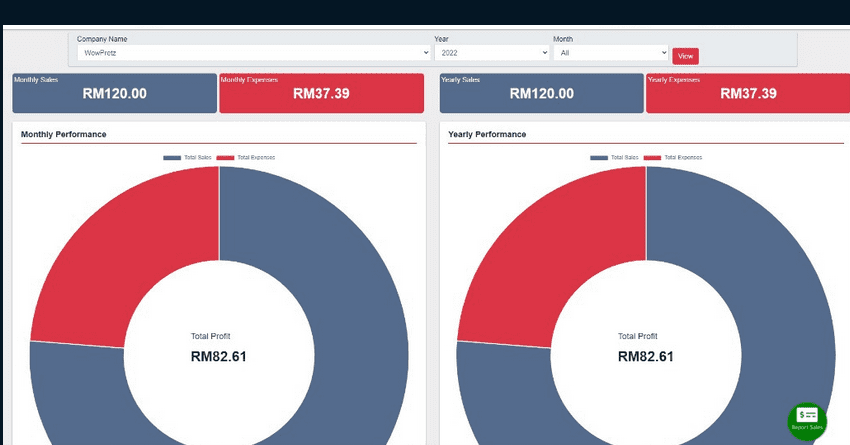Click the green Report Sales floating icon
This screenshot has width=850, height=445.
[806, 420]
